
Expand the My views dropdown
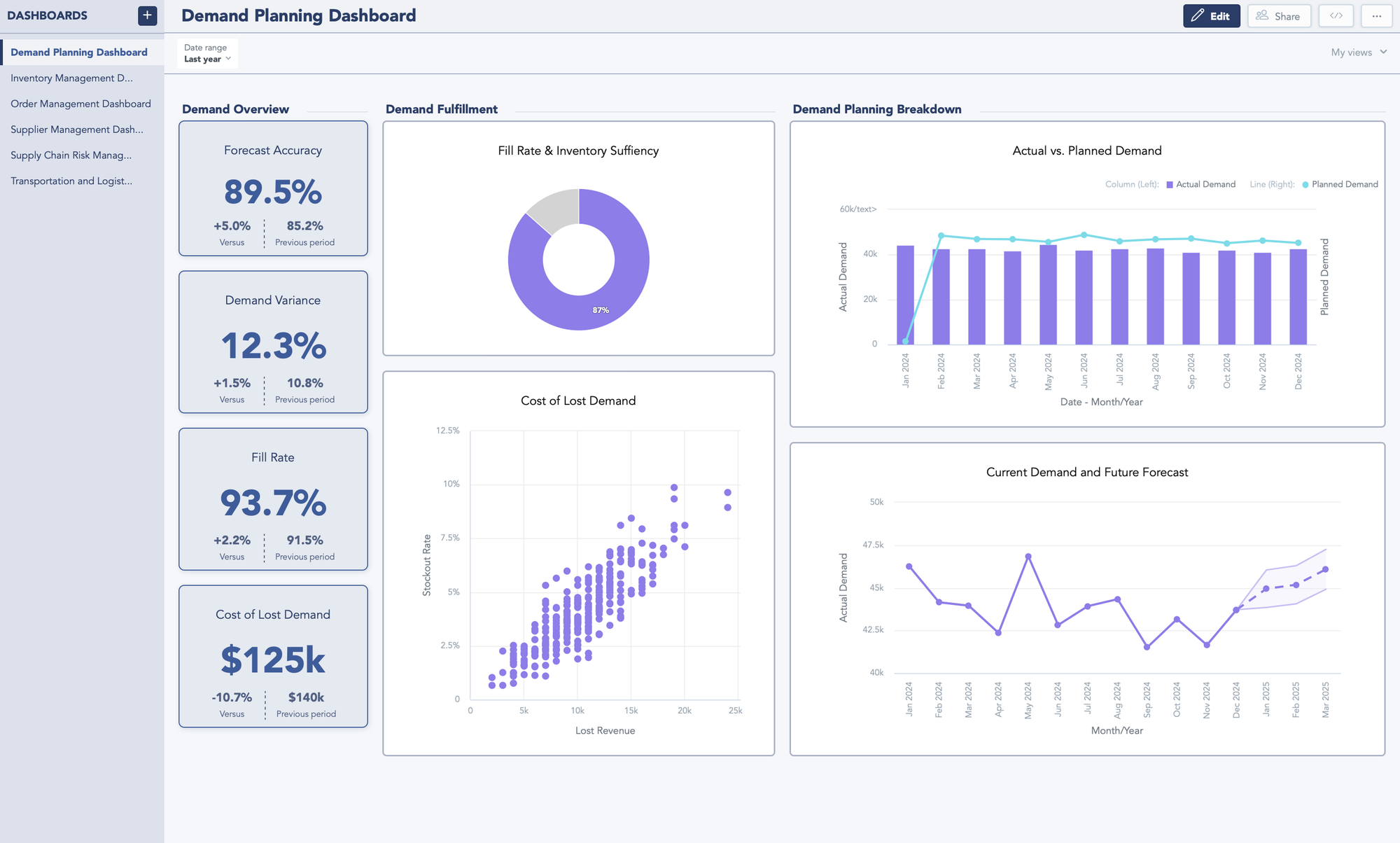(x=1357, y=52)
